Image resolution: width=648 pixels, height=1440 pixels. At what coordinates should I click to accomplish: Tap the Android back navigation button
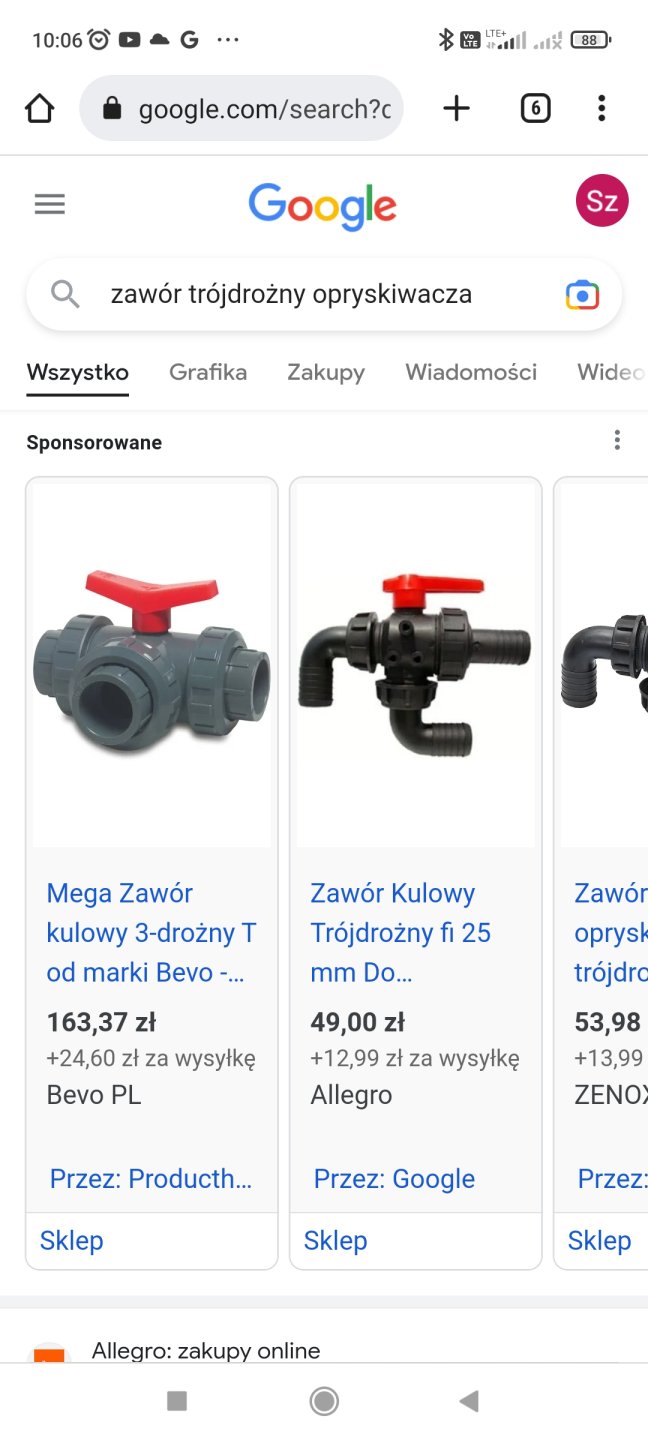pyautogui.click(x=469, y=1401)
